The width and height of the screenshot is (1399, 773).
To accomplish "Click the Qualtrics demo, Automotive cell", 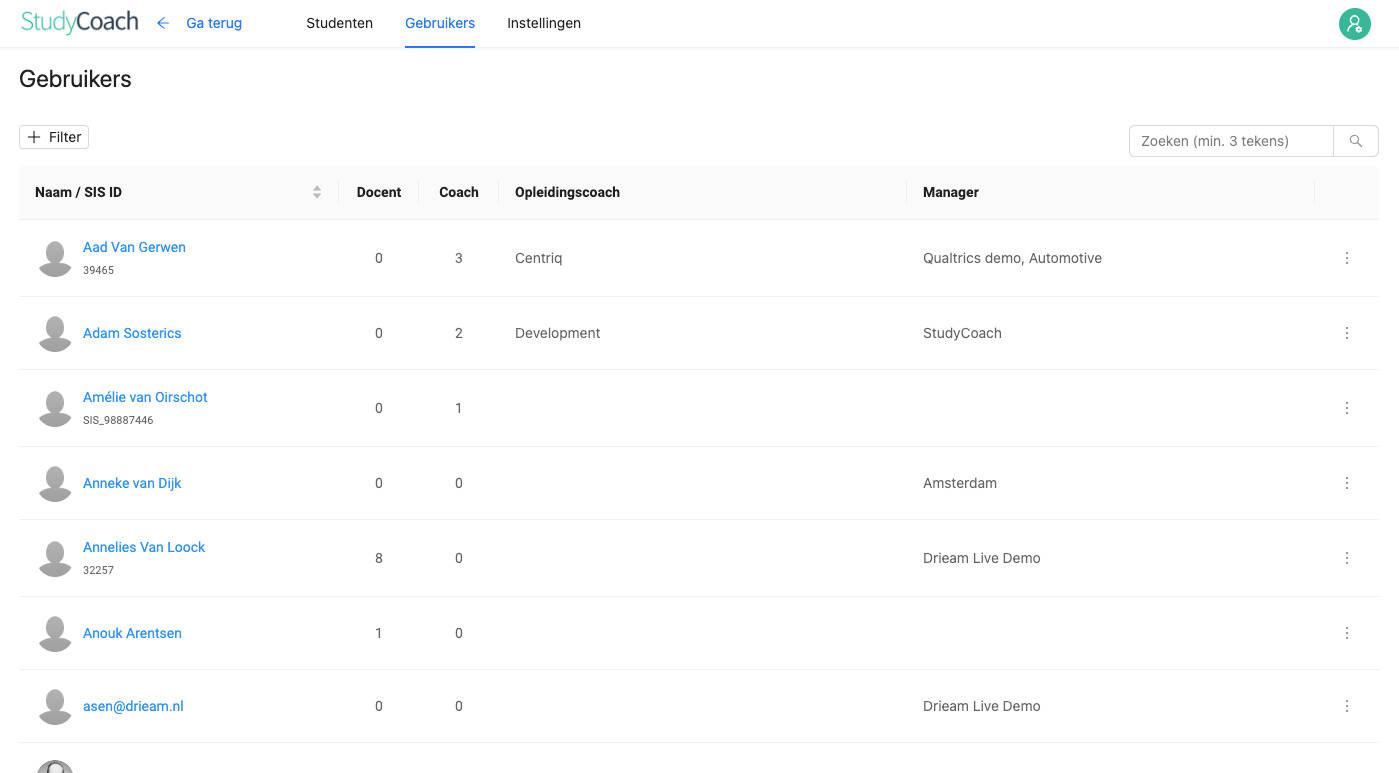I will tap(1012, 258).
